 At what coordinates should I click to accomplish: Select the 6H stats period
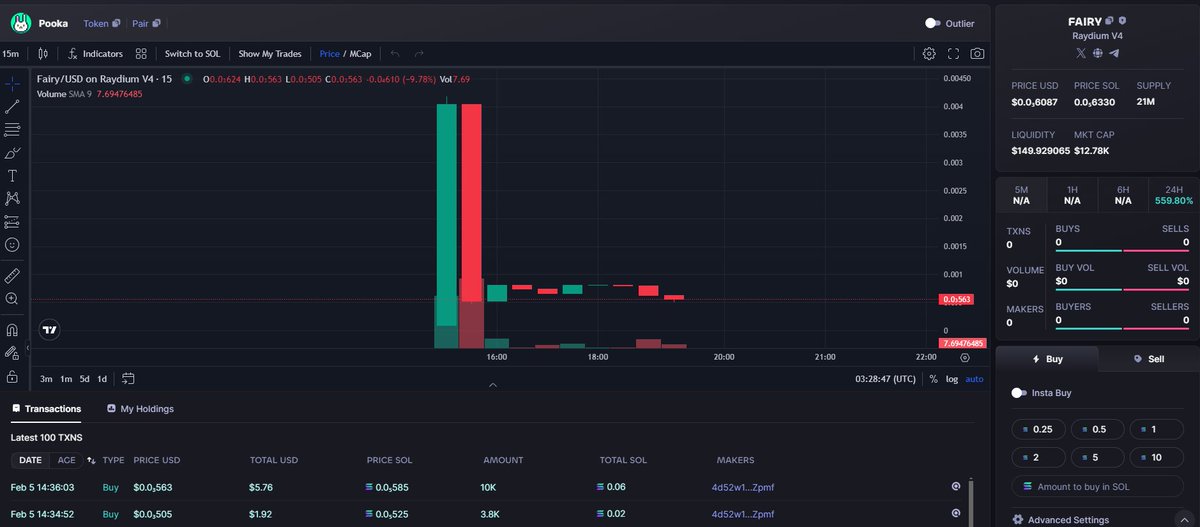point(1123,195)
